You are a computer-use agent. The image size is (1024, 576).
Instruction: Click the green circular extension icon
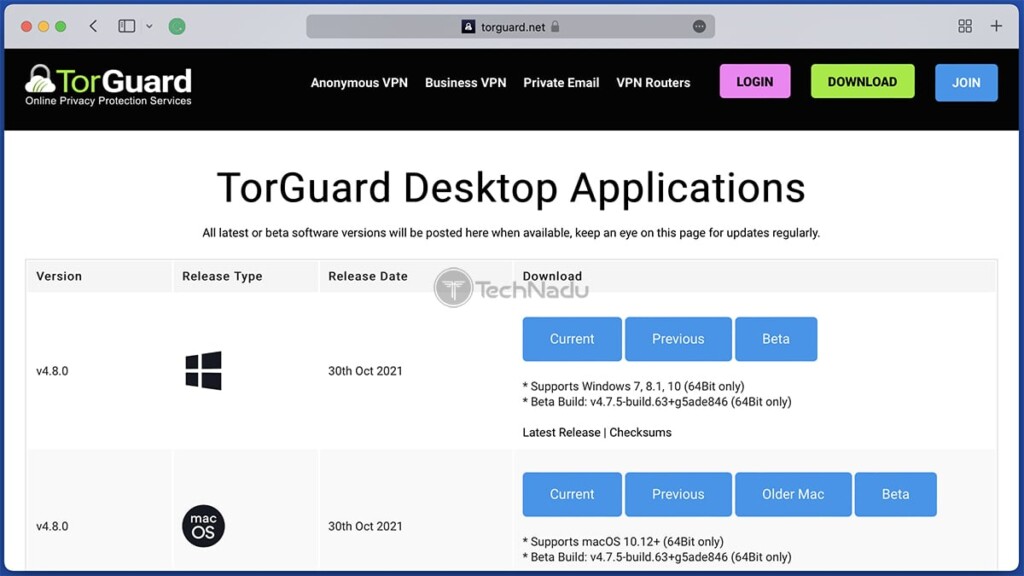click(177, 26)
